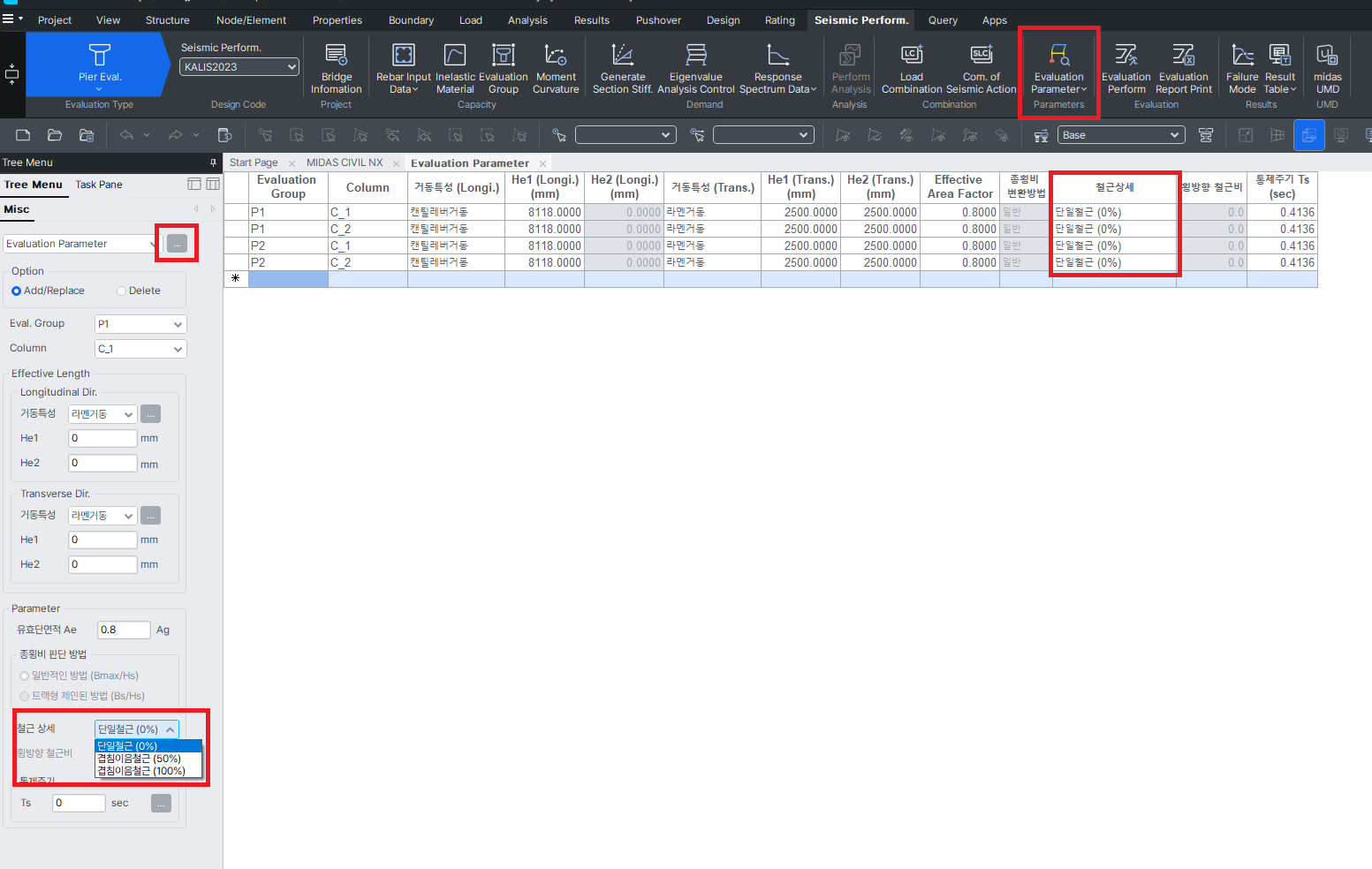
Task: Select the Bs/Hs aspect ratio method
Action: pos(82,696)
